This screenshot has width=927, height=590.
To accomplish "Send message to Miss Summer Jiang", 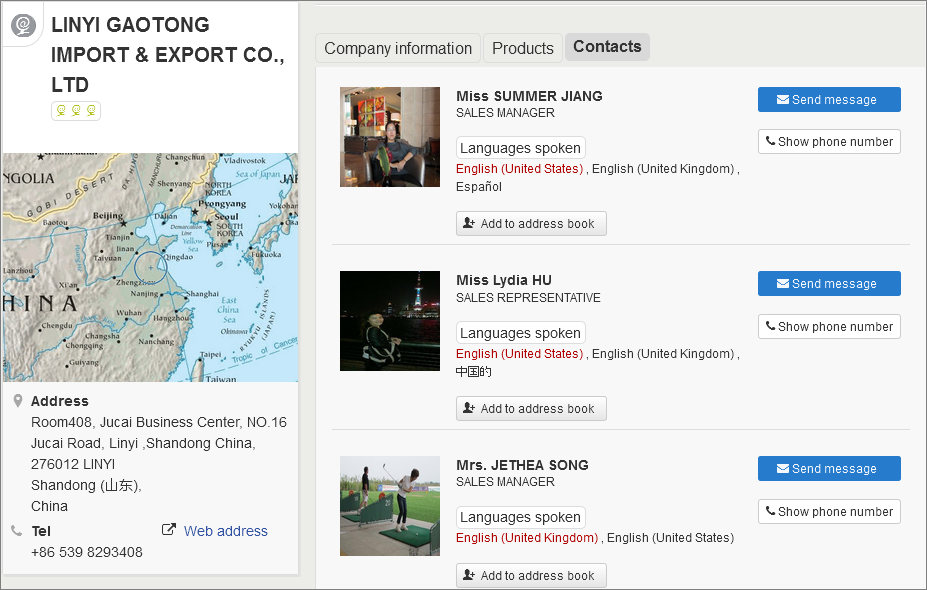I will tap(829, 99).
